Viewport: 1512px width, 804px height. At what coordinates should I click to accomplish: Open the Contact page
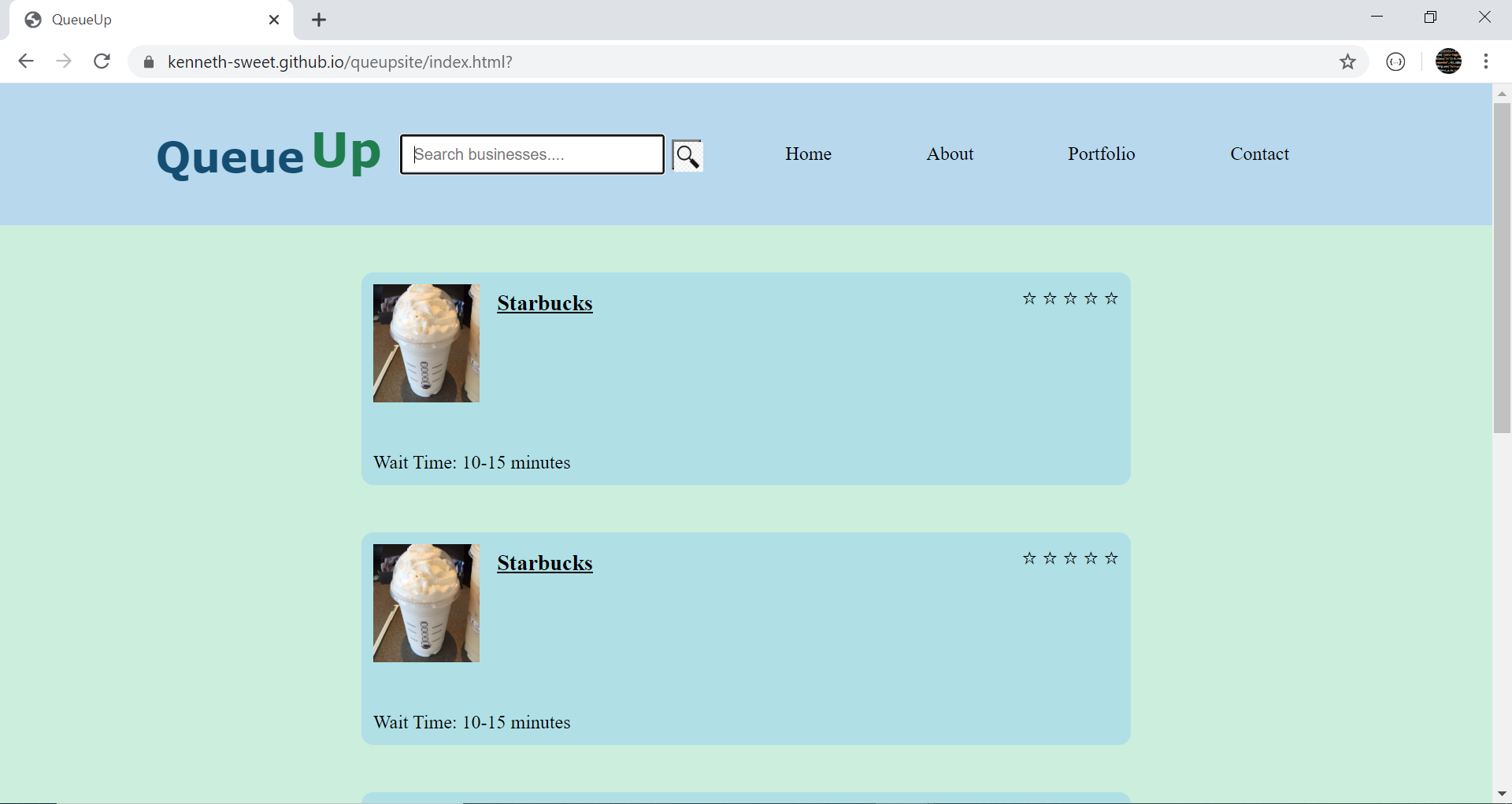point(1259,154)
